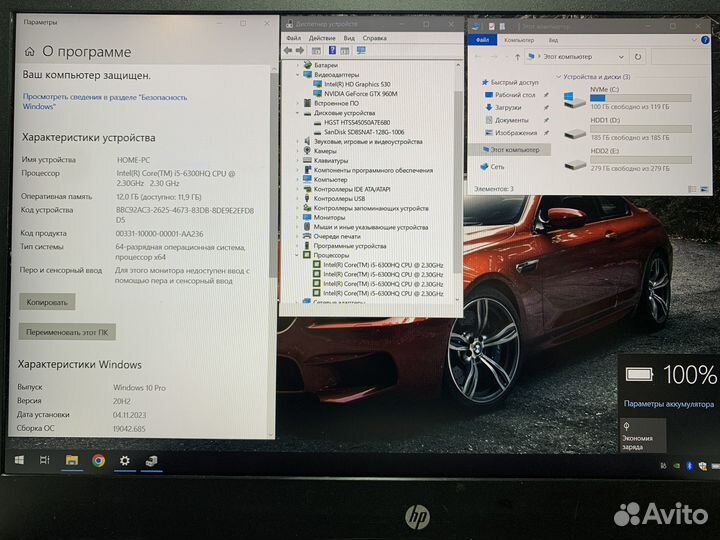The width and height of the screenshot is (720, 540).
Task: Open the Файл menu in Device Manager
Action: tap(293, 38)
